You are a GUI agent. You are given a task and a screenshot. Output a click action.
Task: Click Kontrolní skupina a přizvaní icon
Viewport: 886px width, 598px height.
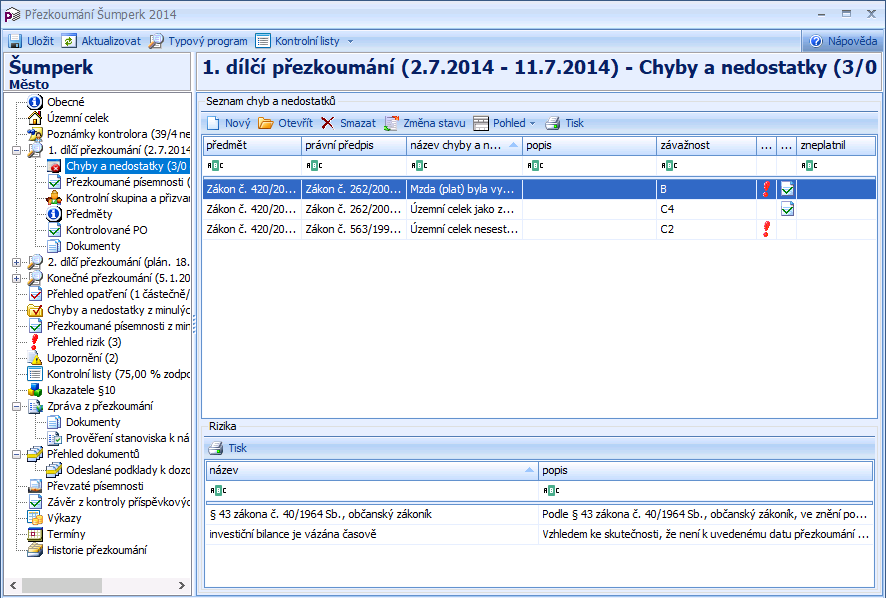click(x=54, y=198)
